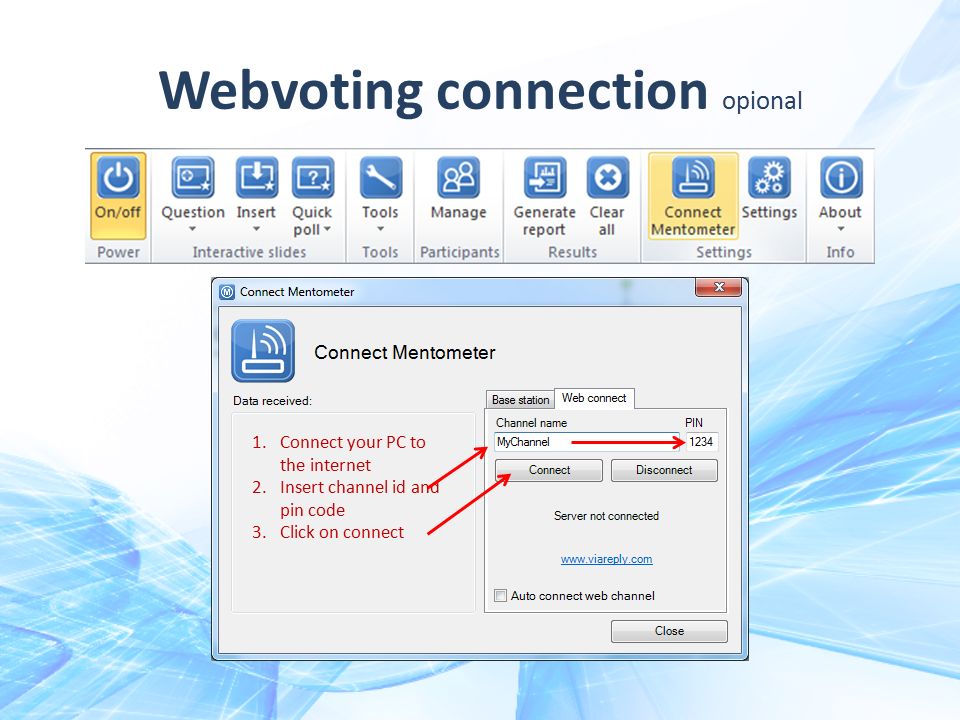This screenshot has width=960, height=720.
Task: Click the Generate report icon
Action: (545, 178)
